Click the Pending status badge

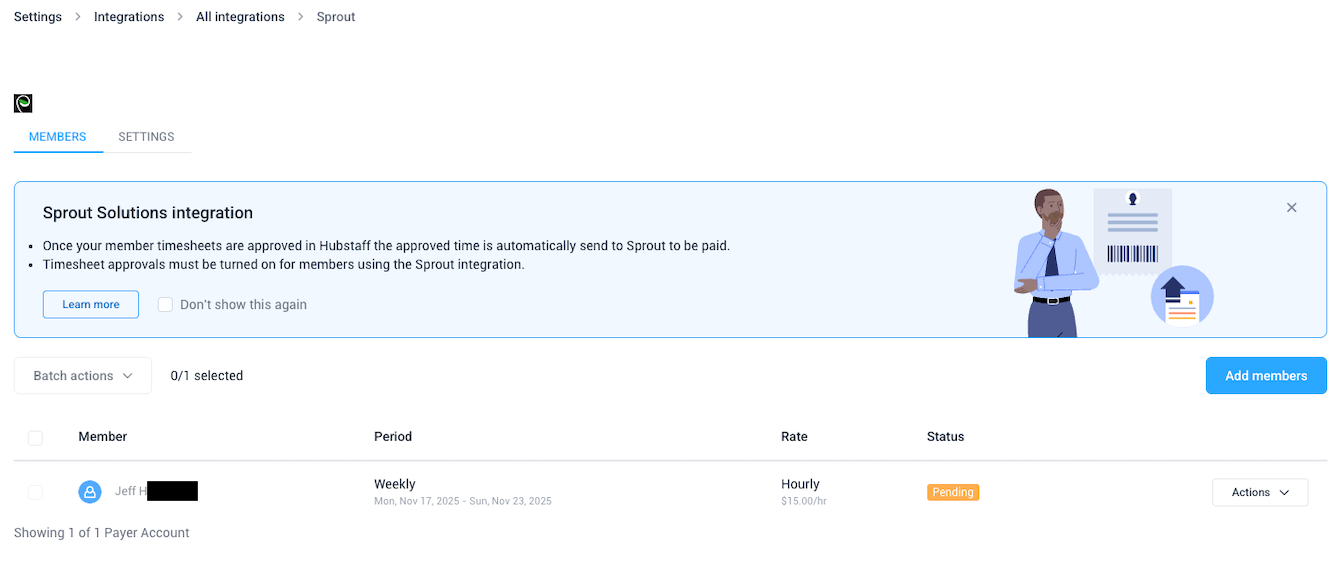click(952, 493)
